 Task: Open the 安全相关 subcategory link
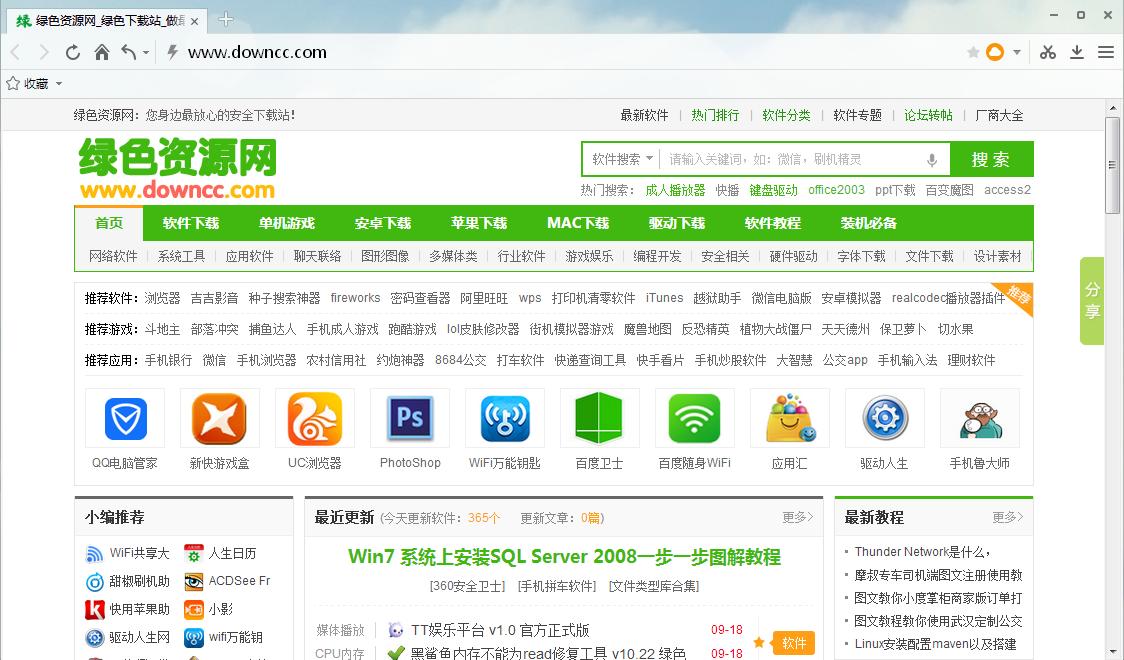(x=725, y=257)
